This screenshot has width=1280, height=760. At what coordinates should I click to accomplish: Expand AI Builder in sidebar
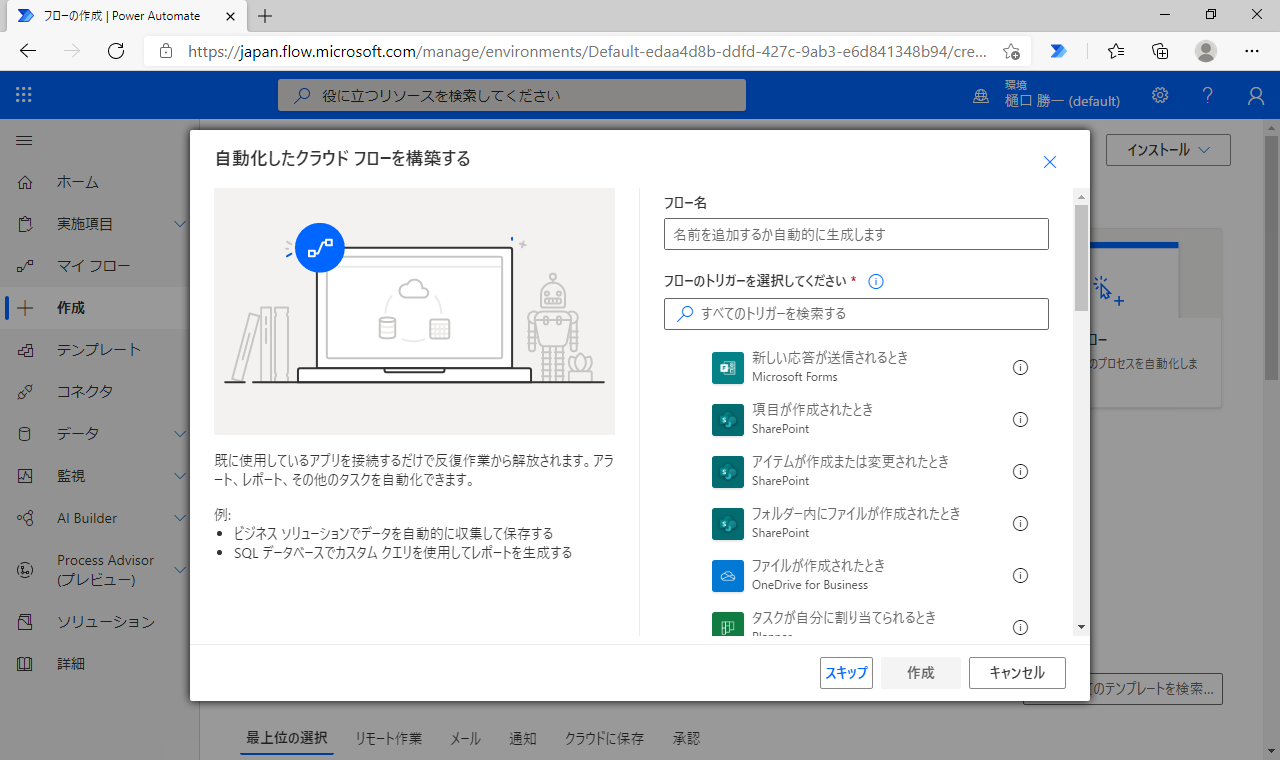click(180, 518)
